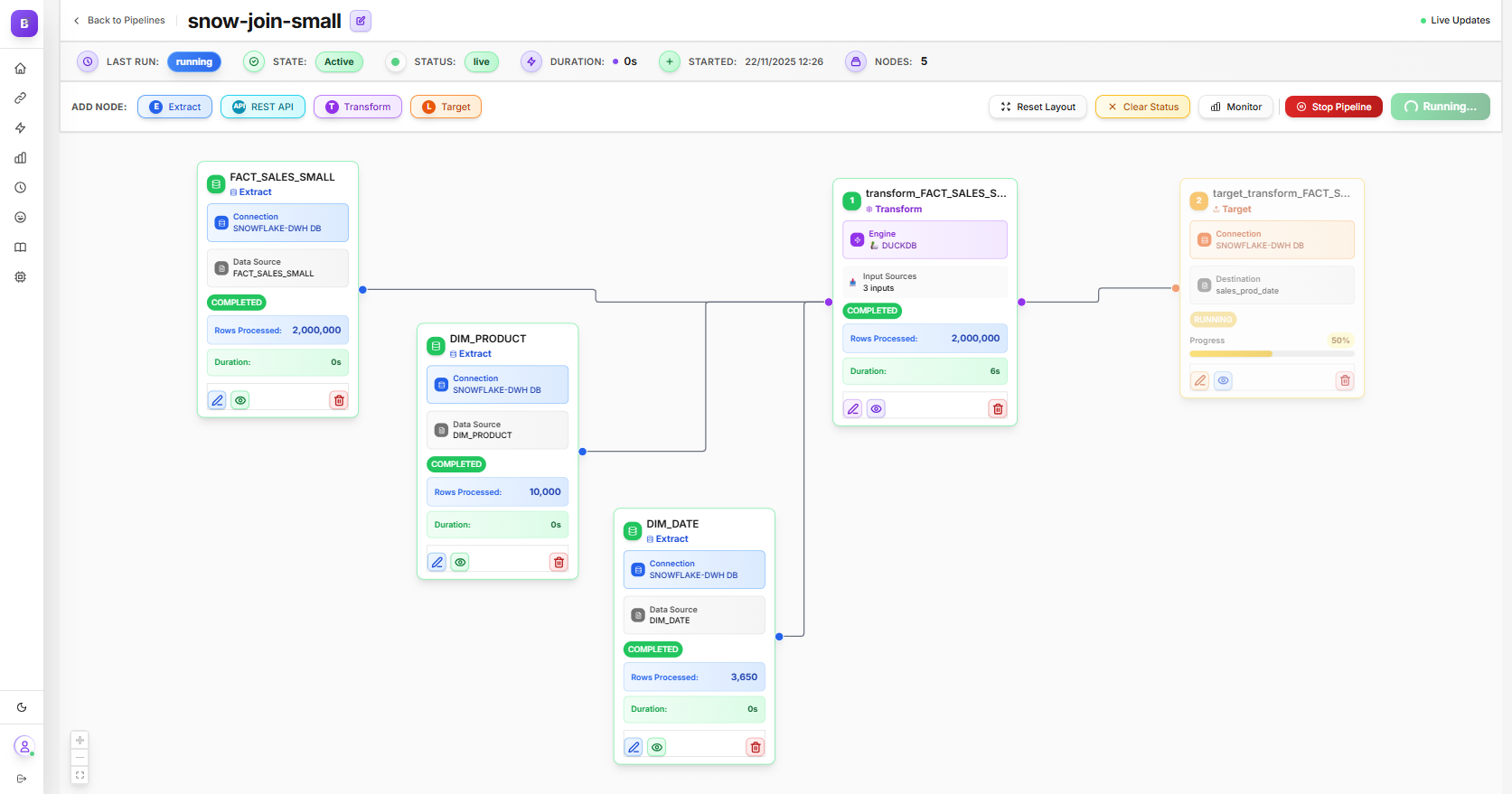
Task: Select the DUCKDB Engine box
Action: point(925,239)
